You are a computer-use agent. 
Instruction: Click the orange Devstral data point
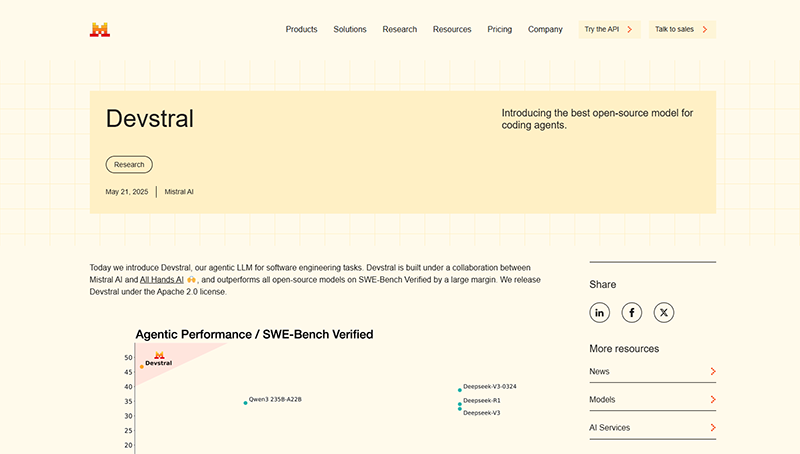click(x=142, y=367)
